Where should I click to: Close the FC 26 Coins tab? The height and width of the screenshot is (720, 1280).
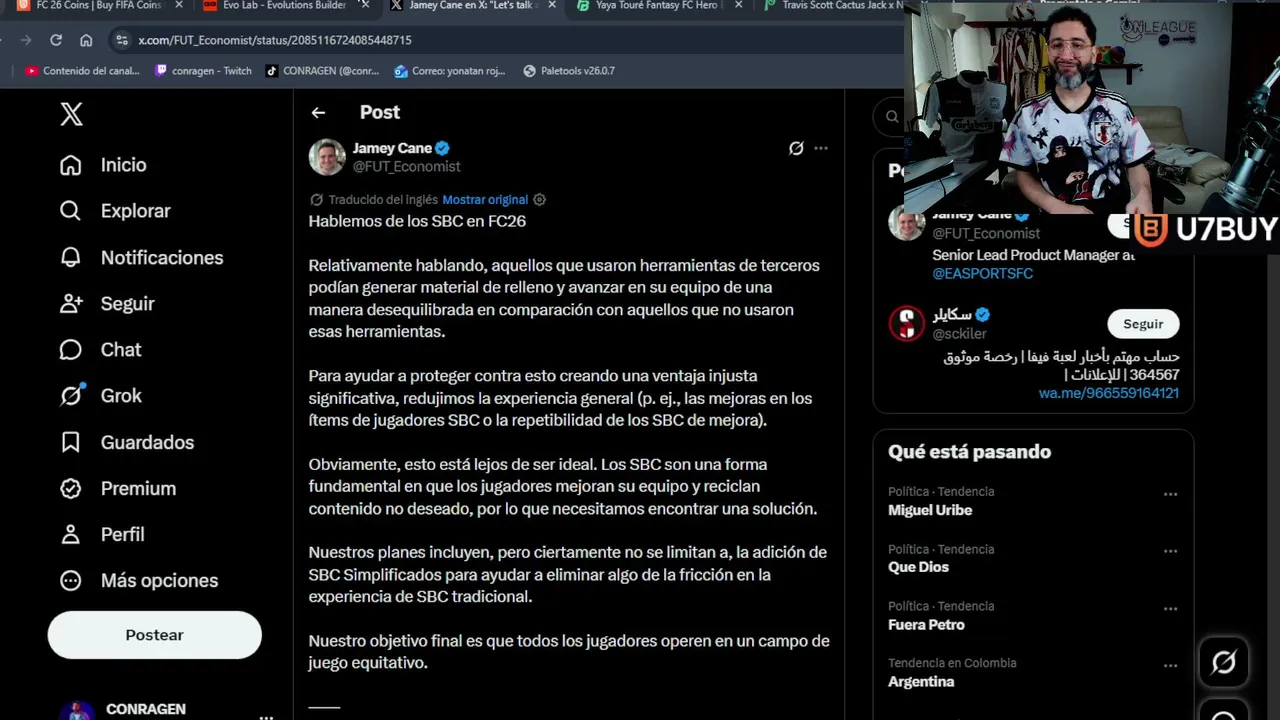coord(179,5)
